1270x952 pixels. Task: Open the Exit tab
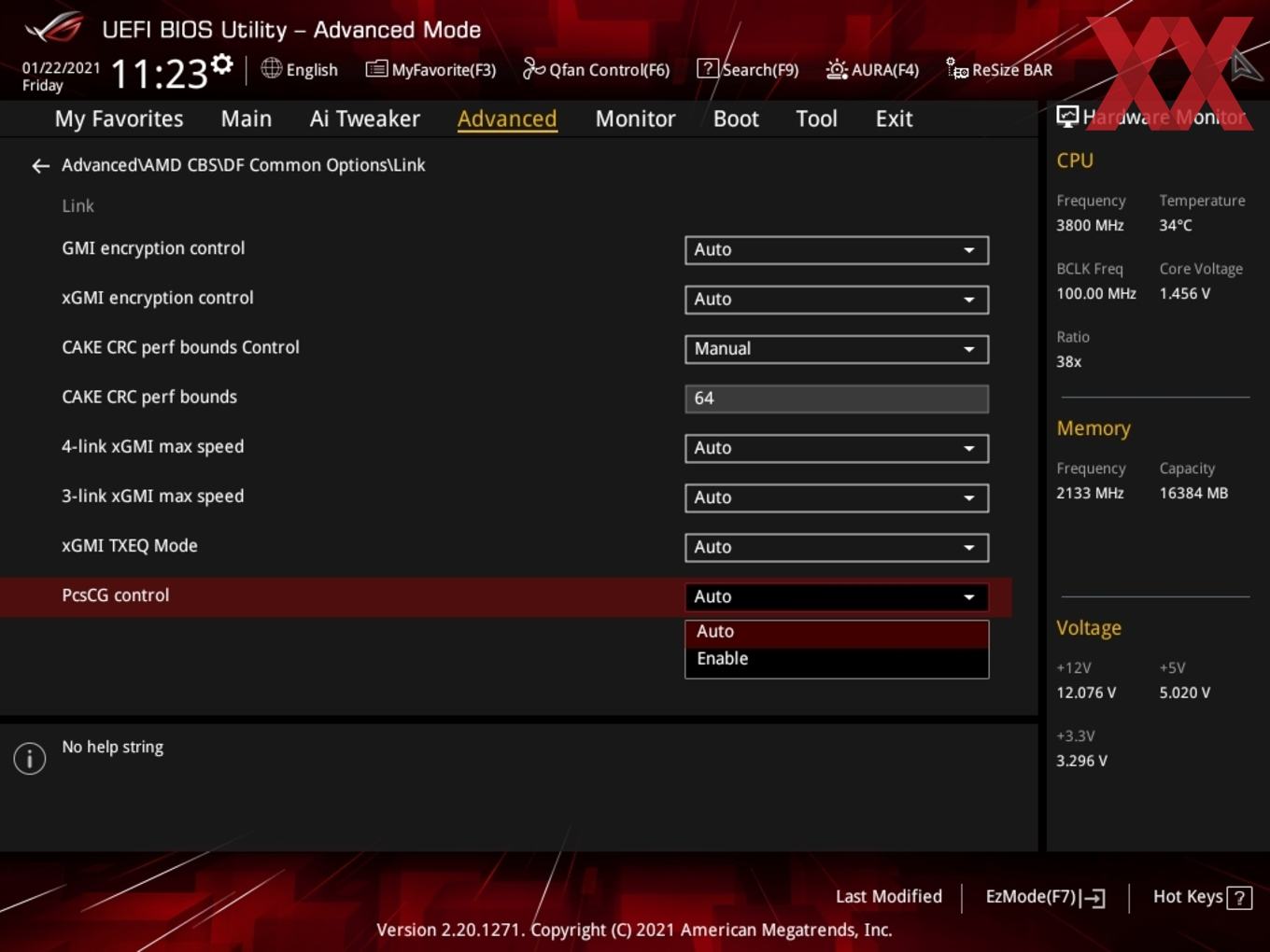point(894,119)
